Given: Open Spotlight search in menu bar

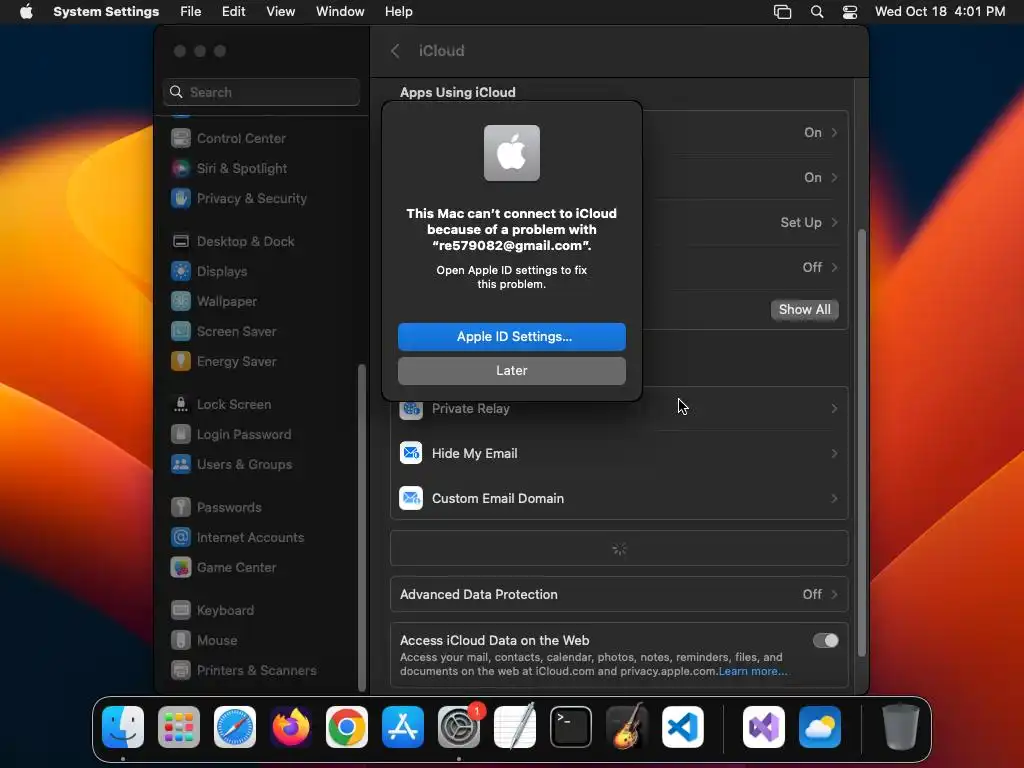Looking at the screenshot, I should (x=817, y=12).
